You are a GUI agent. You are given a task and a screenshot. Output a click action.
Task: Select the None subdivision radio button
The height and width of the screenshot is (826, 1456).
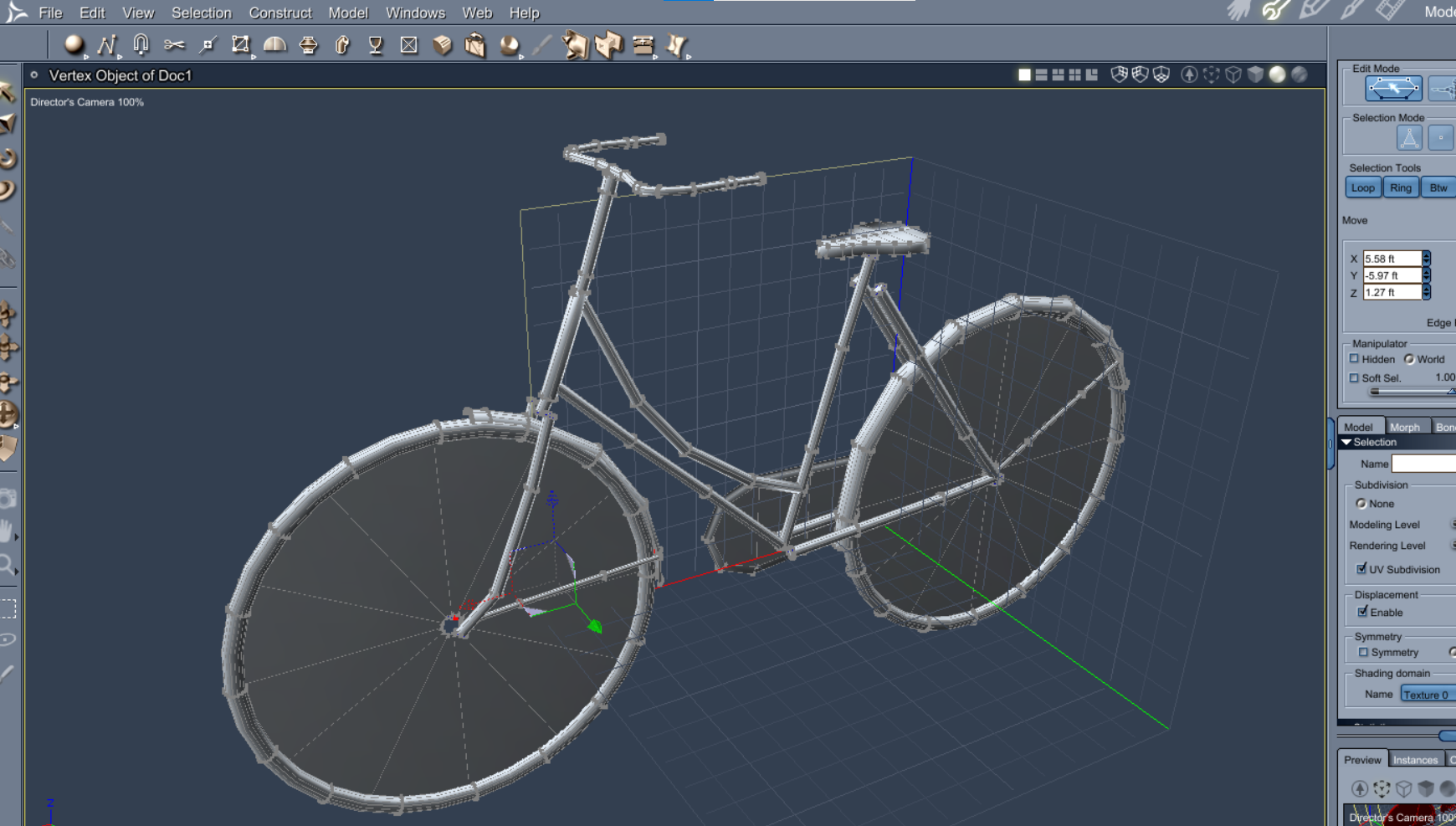click(x=1361, y=504)
